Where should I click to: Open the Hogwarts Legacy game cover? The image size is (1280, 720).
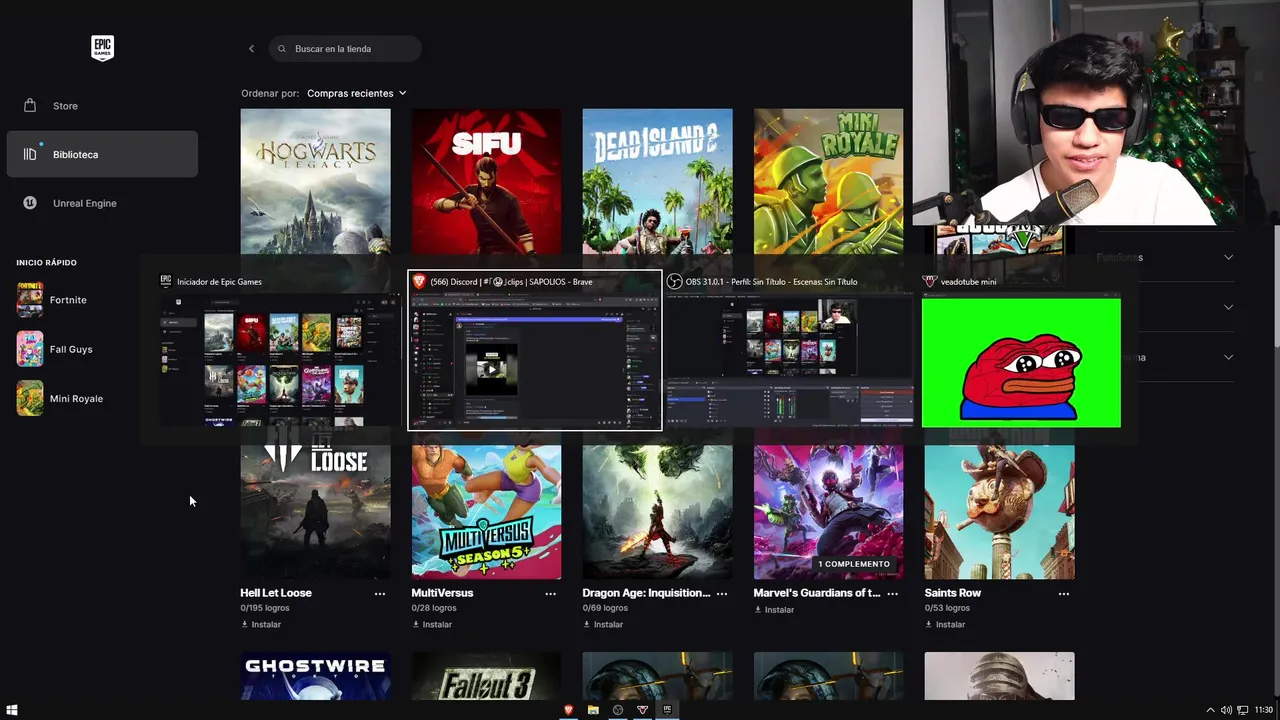point(316,182)
